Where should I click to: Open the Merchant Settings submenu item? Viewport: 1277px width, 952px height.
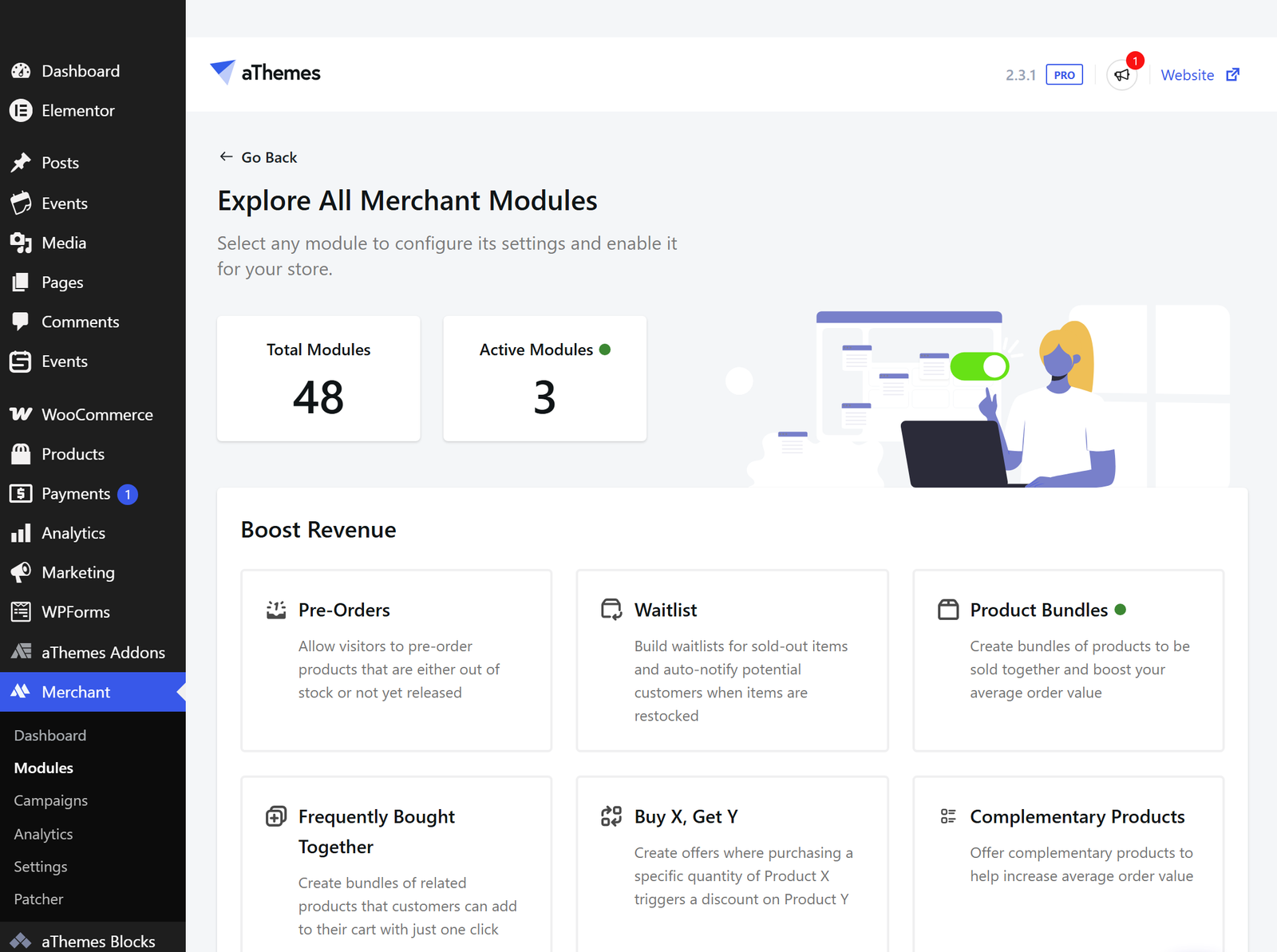41,867
